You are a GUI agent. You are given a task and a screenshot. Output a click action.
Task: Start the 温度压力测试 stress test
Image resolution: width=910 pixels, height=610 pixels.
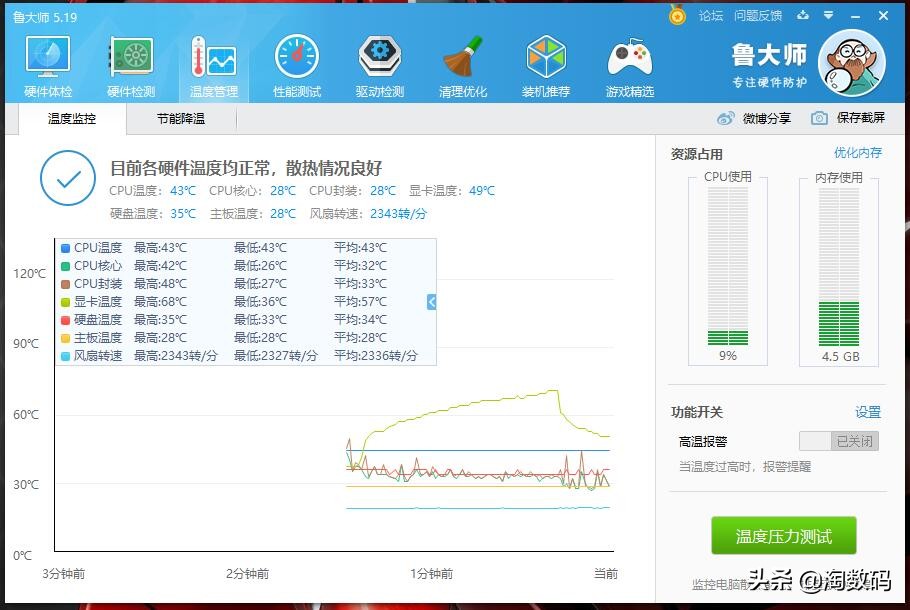point(783,536)
